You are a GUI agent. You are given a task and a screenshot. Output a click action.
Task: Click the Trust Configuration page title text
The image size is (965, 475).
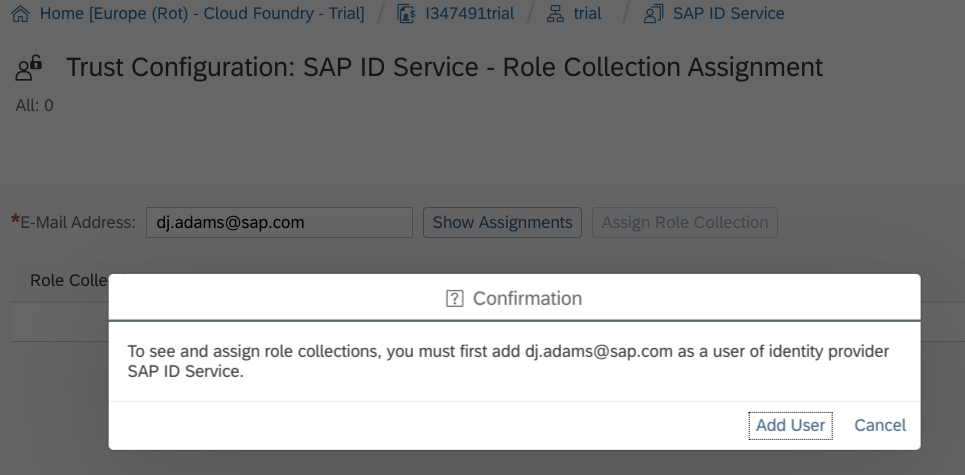[444, 67]
